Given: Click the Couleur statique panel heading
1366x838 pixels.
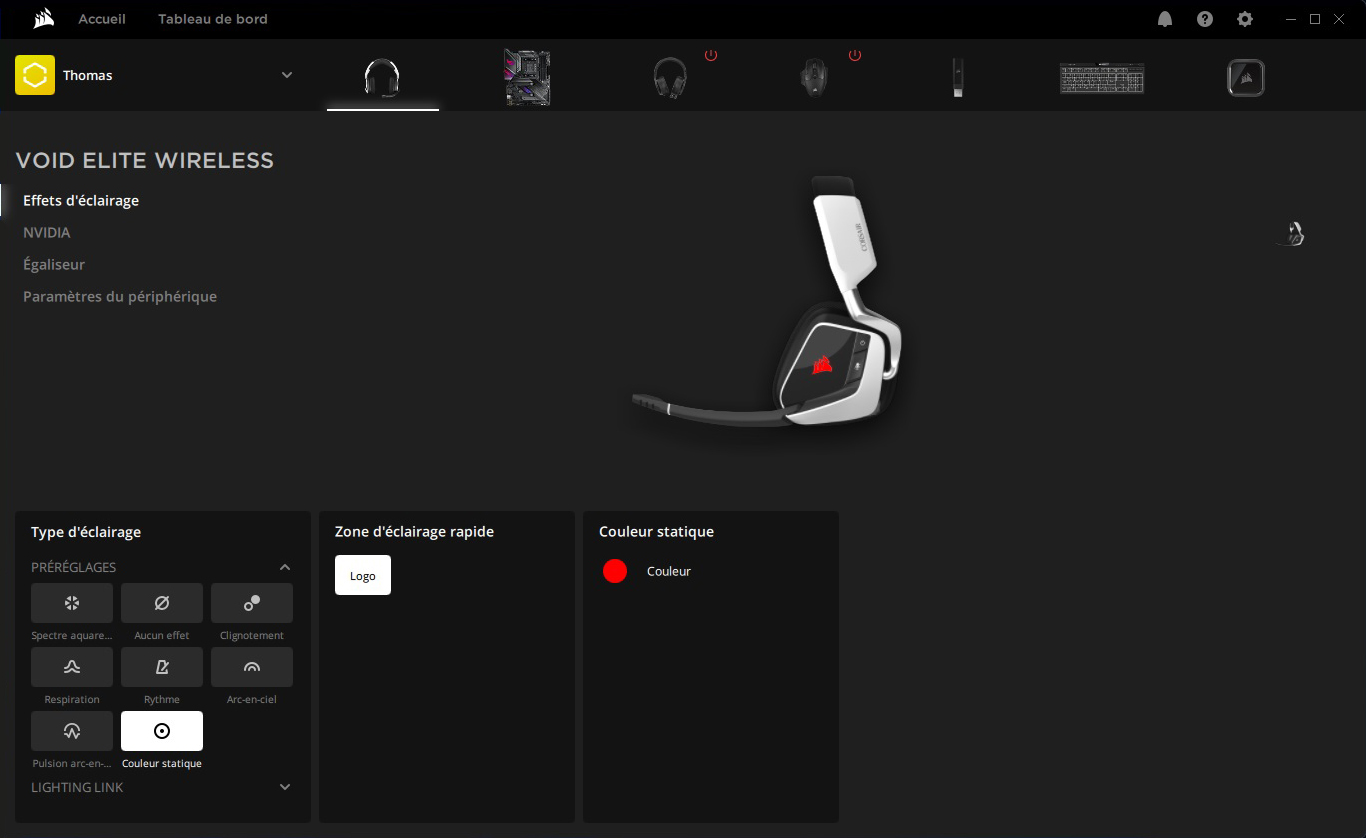Looking at the screenshot, I should click(x=657, y=532).
